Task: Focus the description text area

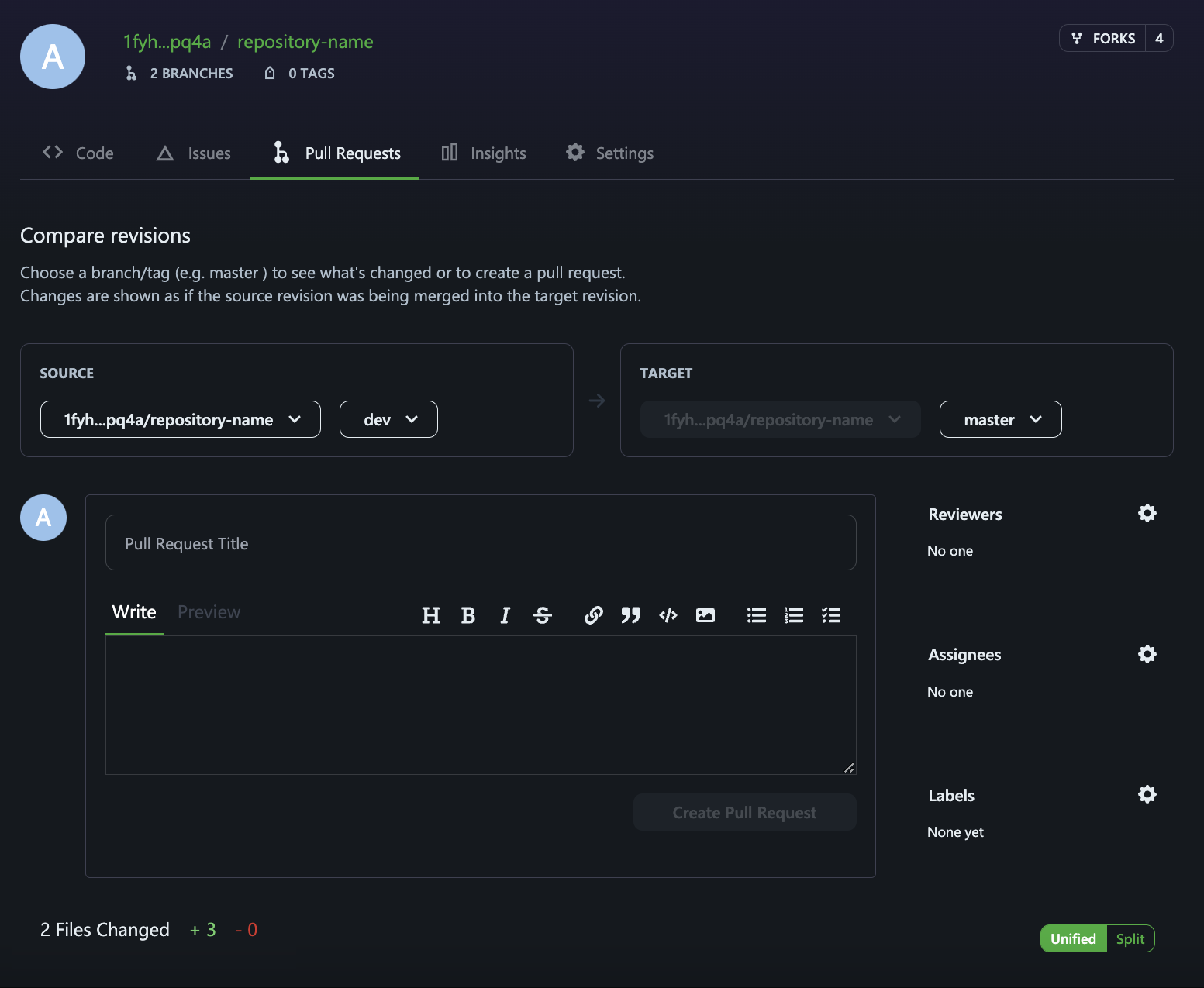Action: 481,705
